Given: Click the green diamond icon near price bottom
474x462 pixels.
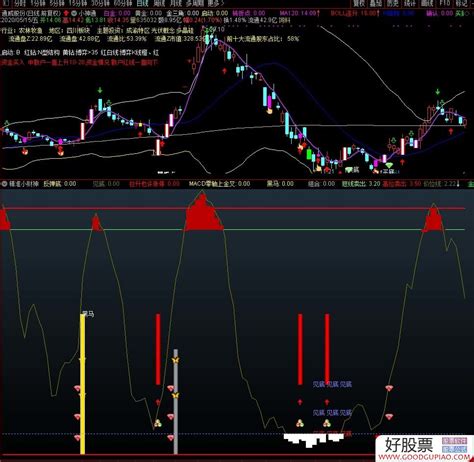Looking at the screenshot, I should point(389,165).
